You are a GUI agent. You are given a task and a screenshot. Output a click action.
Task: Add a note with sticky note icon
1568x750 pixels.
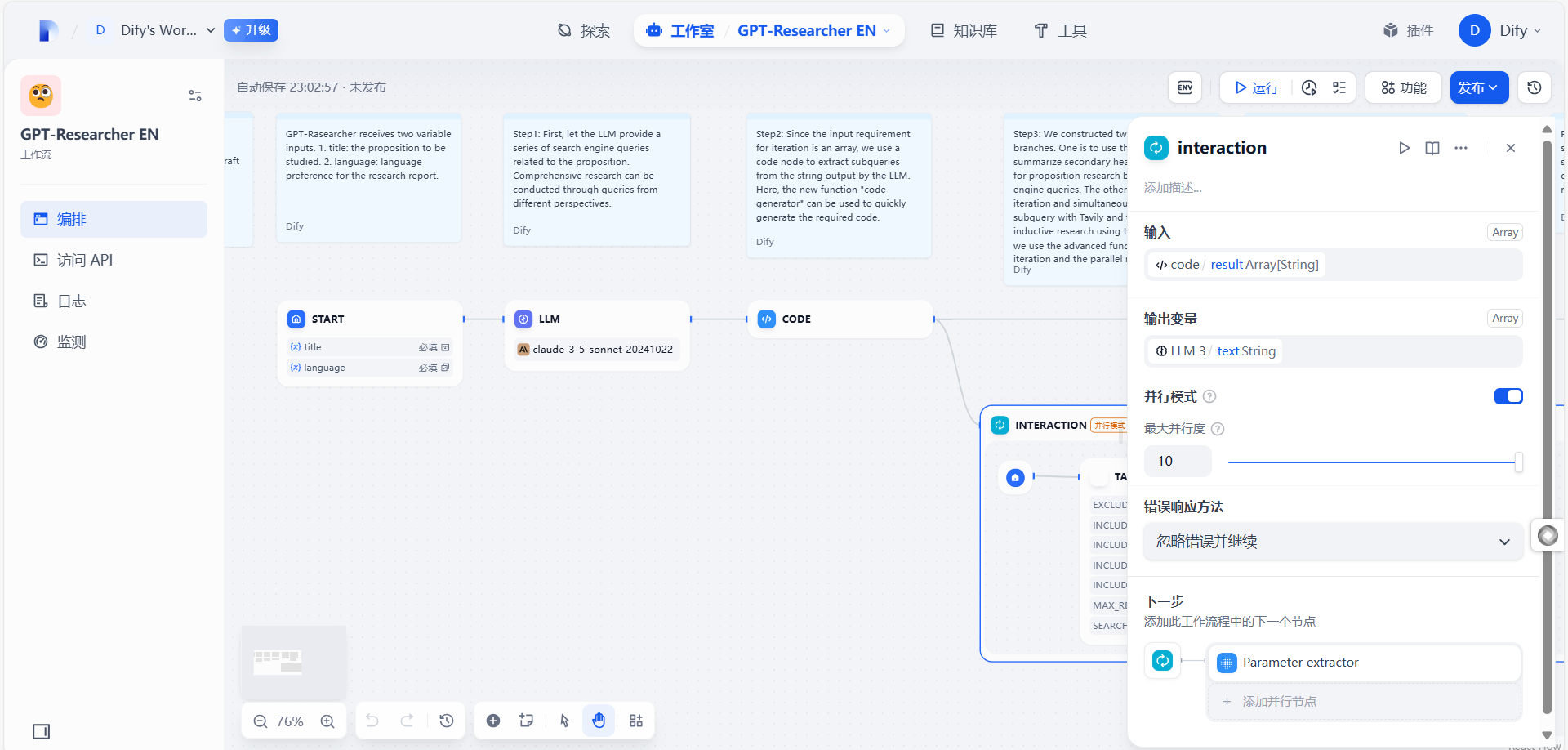point(527,721)
